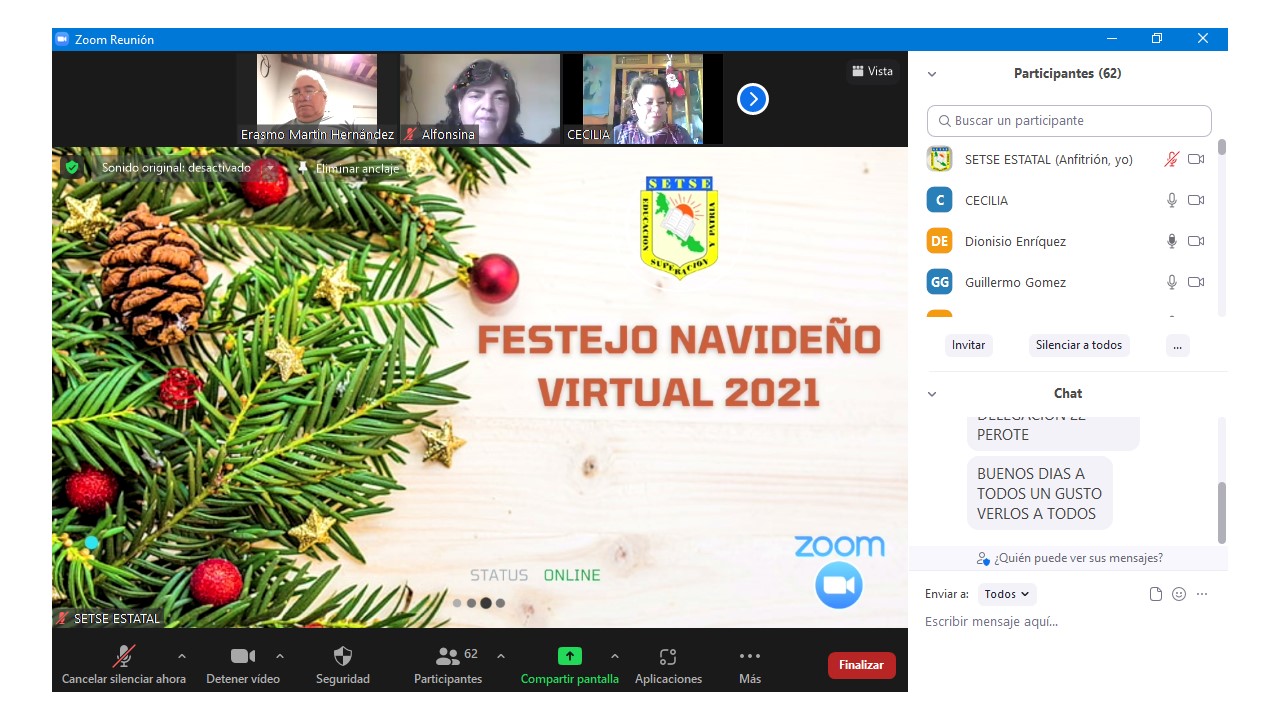Viewport: 1280px width, 720px height.
Task: End meeting with red Finalizar button
Action: point(862,665)
